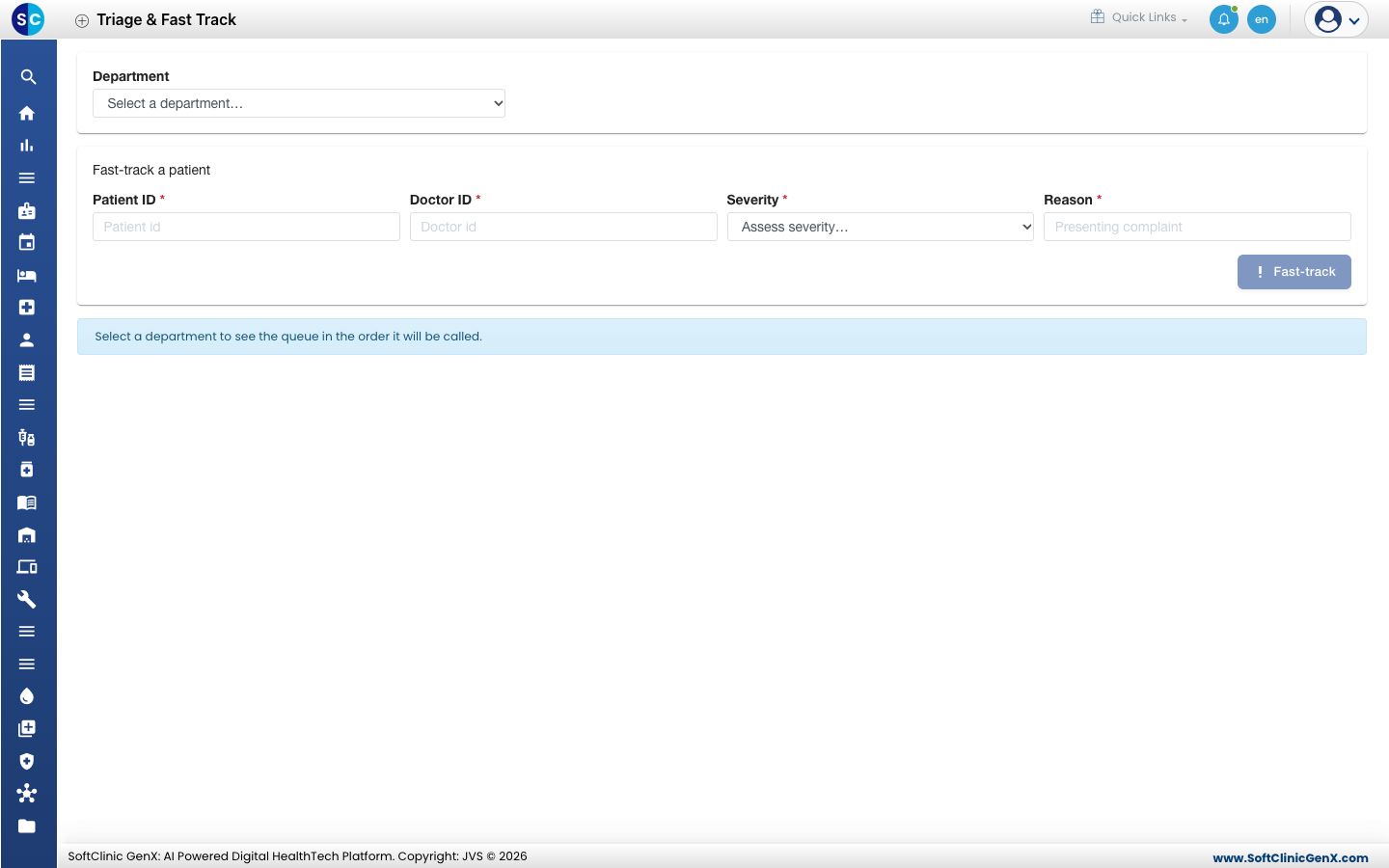
Task: Click the Fast-track submit button
Action: pyautogui.click(x=1294, y=272)
